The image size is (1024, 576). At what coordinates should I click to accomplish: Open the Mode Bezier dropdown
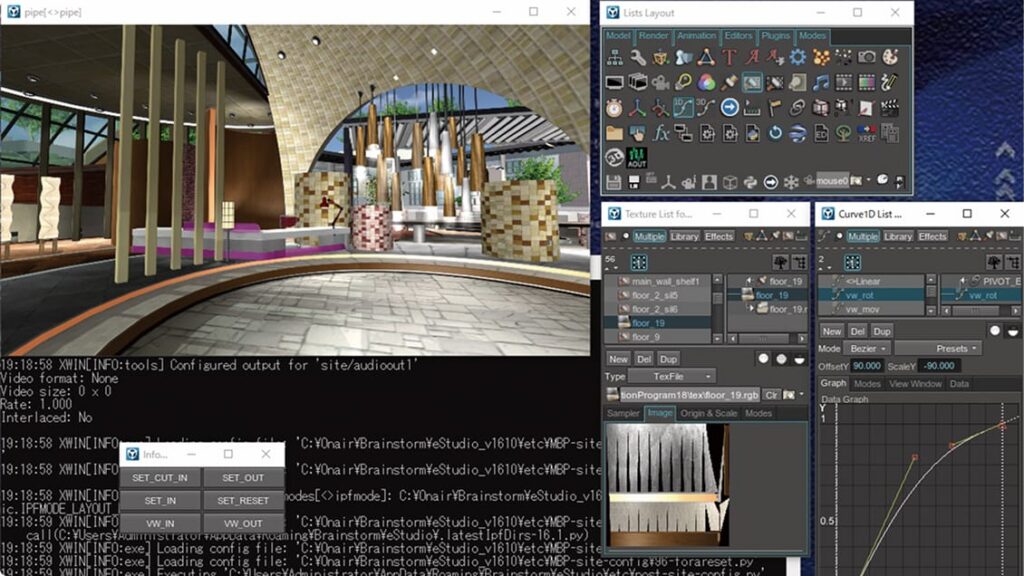tap(867, 348)
